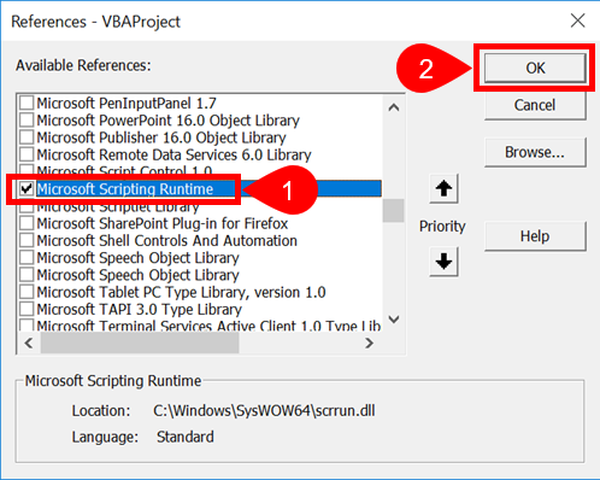Select Microsoft TAPI 3.0 Type Library text
The height and width of the screenshot is (480, 600).
click(x=139, y=309)
